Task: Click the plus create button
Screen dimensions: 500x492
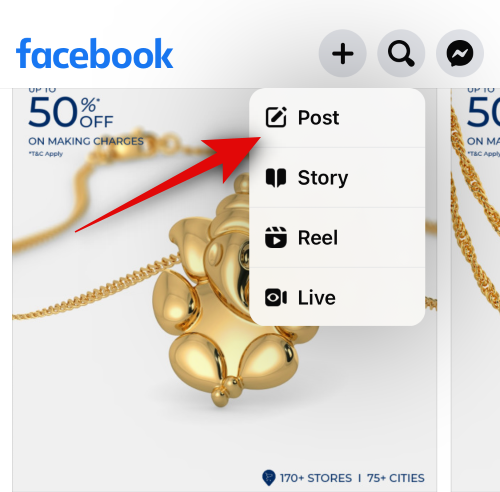Action: pos(343,53)
